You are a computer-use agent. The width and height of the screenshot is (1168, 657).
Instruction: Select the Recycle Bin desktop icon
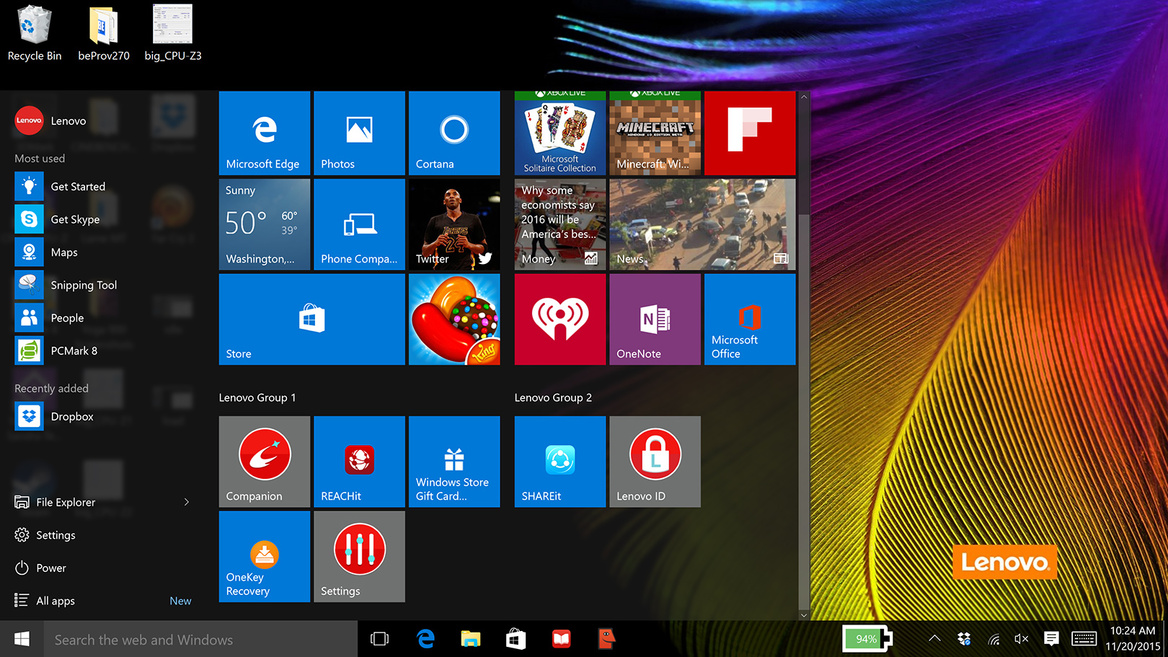coord(34,34)
